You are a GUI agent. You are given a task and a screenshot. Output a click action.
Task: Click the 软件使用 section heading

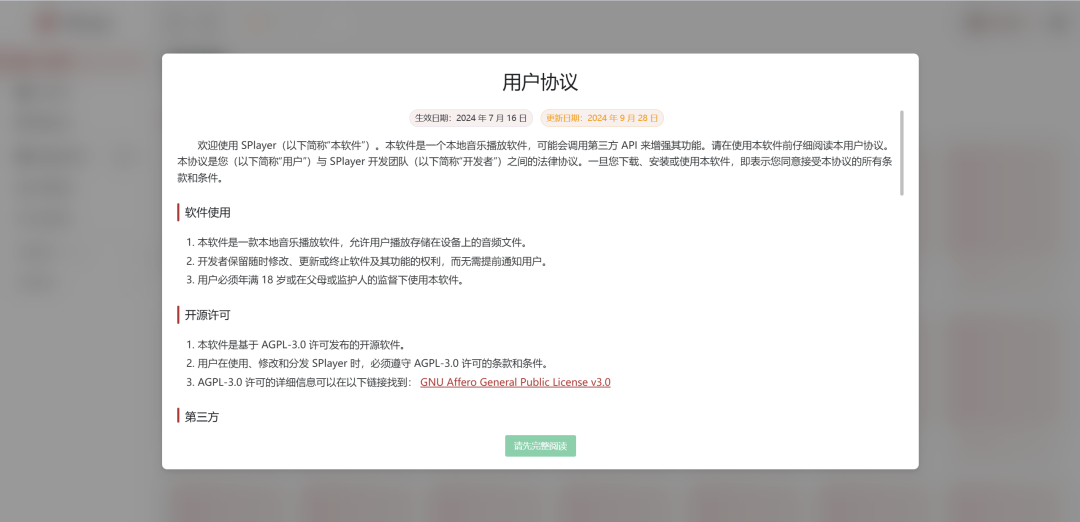coord(207,212)
